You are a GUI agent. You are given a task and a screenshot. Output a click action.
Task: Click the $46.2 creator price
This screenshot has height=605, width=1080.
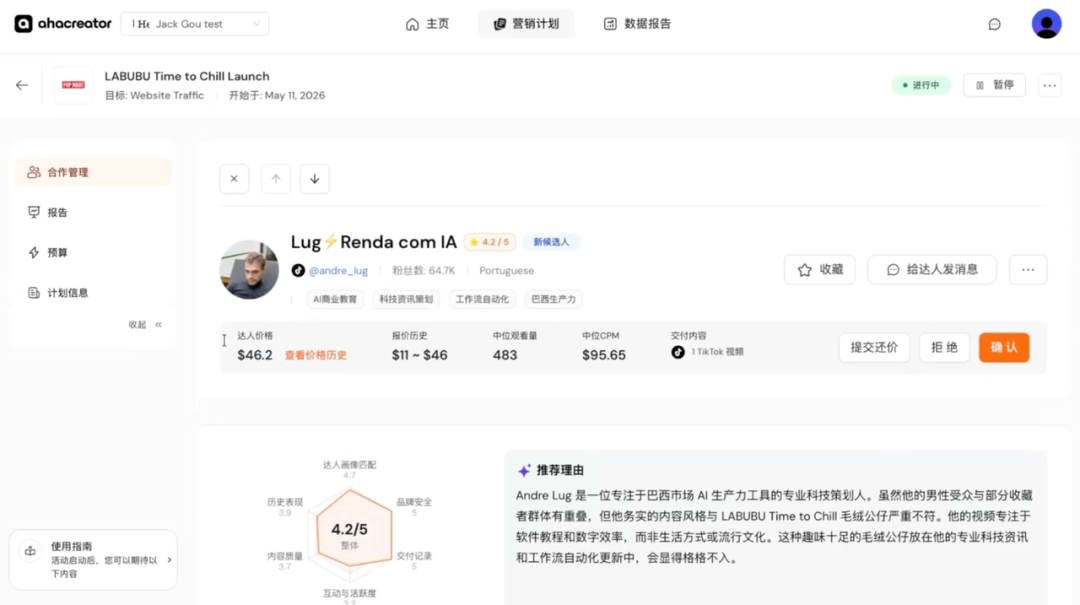255,355
